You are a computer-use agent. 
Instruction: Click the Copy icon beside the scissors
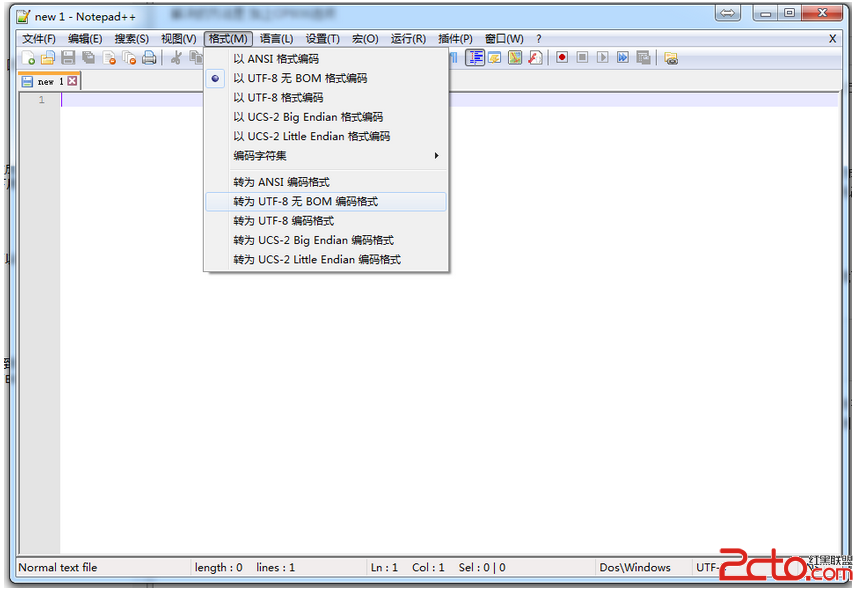click(x=195, y=58)
